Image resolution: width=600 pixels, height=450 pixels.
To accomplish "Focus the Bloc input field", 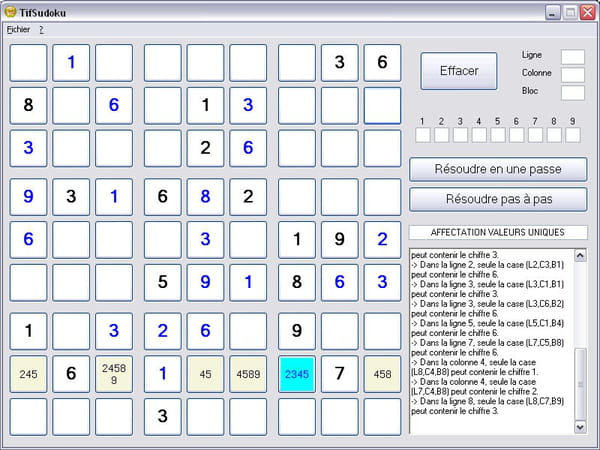I will (573, 93).
